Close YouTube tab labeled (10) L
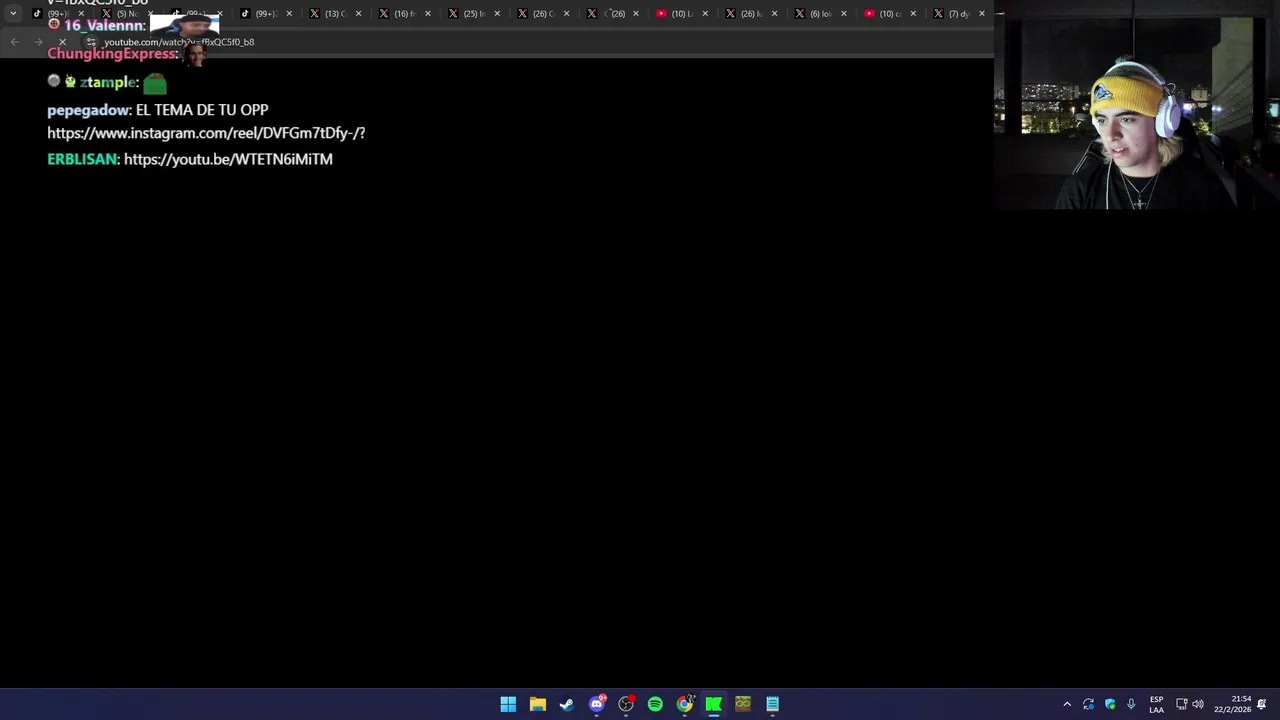This screenshot has width=1280, height=720. click(705, 14)
